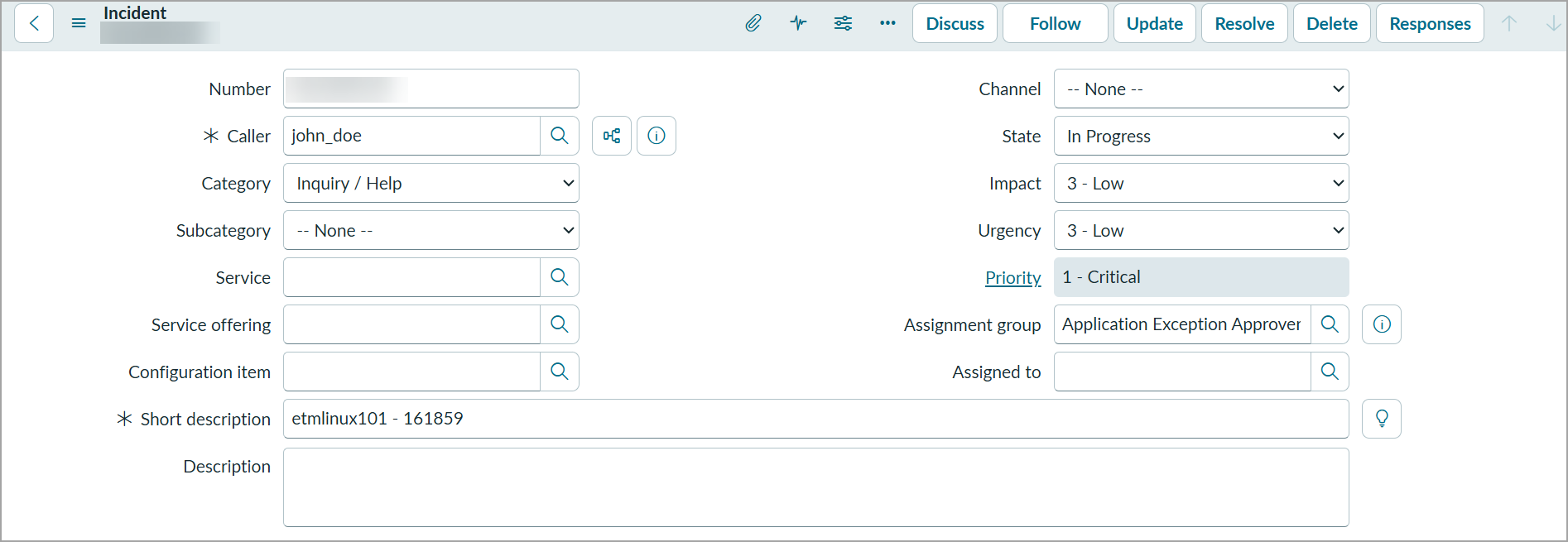Focus the Number field
Viewport: 1568px width, 542px height.
coord(431,89)
